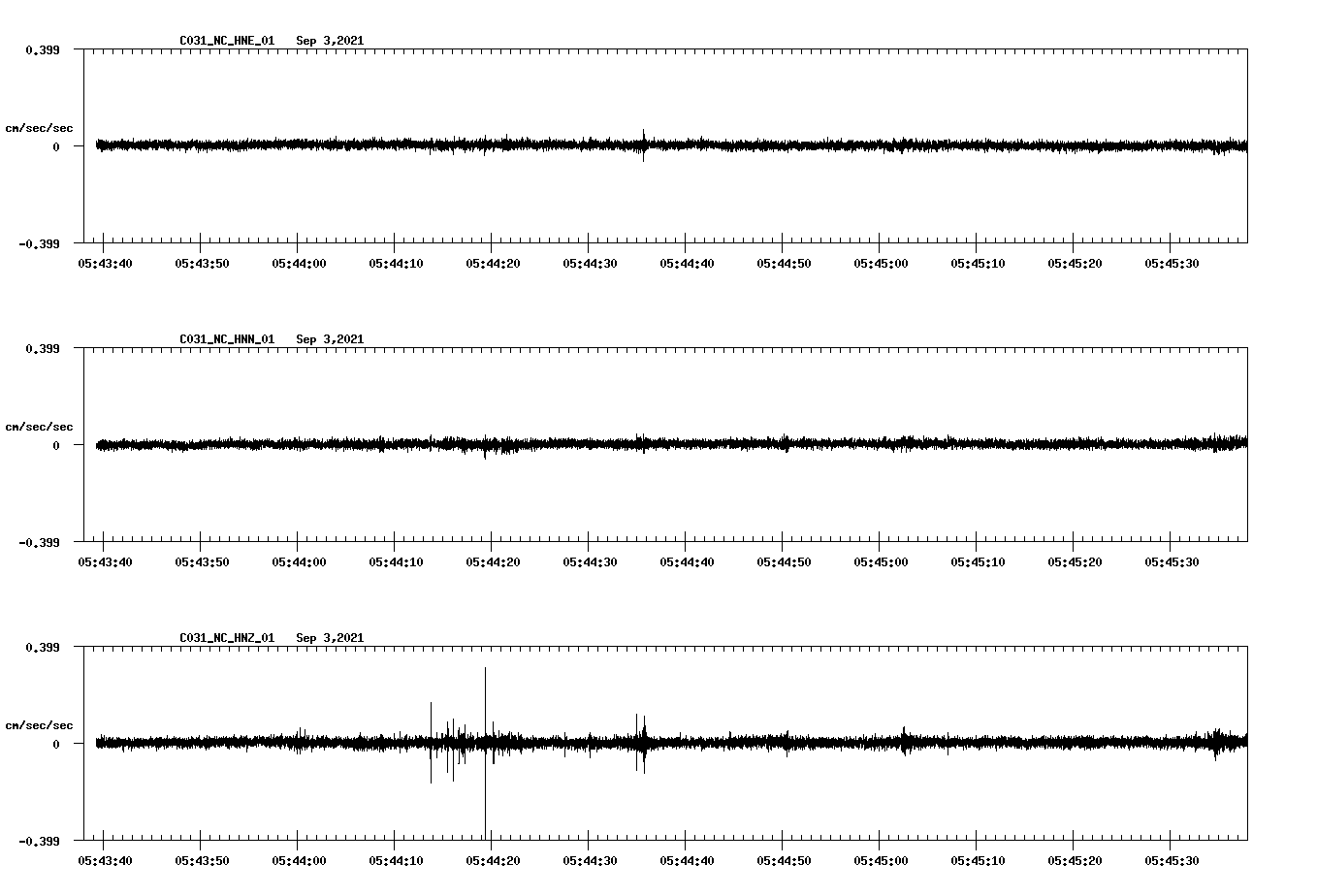Click the 05:44:00 time label under HNZ plot
This screenshot has height=896, width=1317.
(x=299, y=861)
